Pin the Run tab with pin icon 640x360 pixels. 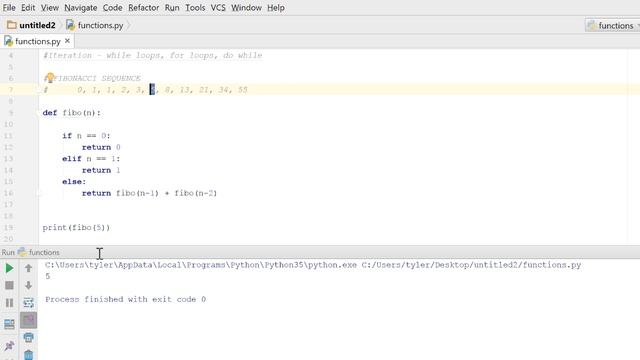(9, 346)
